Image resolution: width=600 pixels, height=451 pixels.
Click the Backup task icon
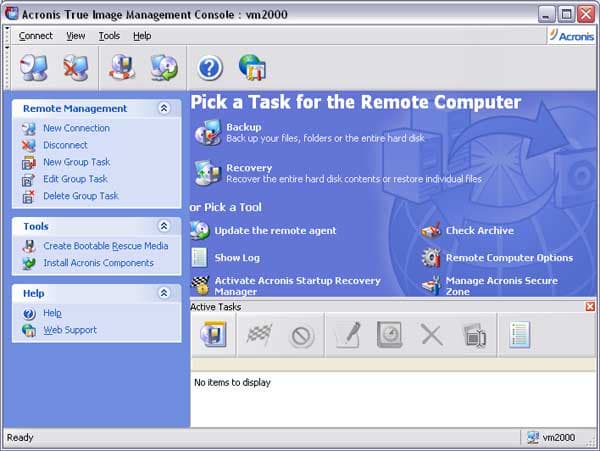coord(208,132)
